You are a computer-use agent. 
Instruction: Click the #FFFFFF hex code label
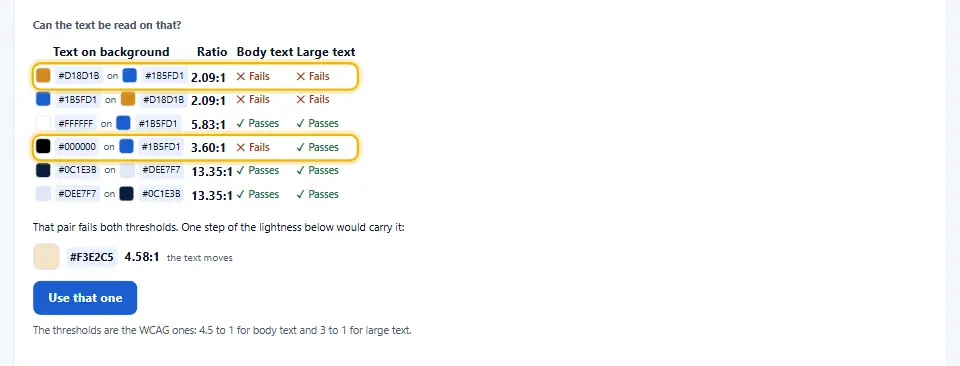pos(76,123)
